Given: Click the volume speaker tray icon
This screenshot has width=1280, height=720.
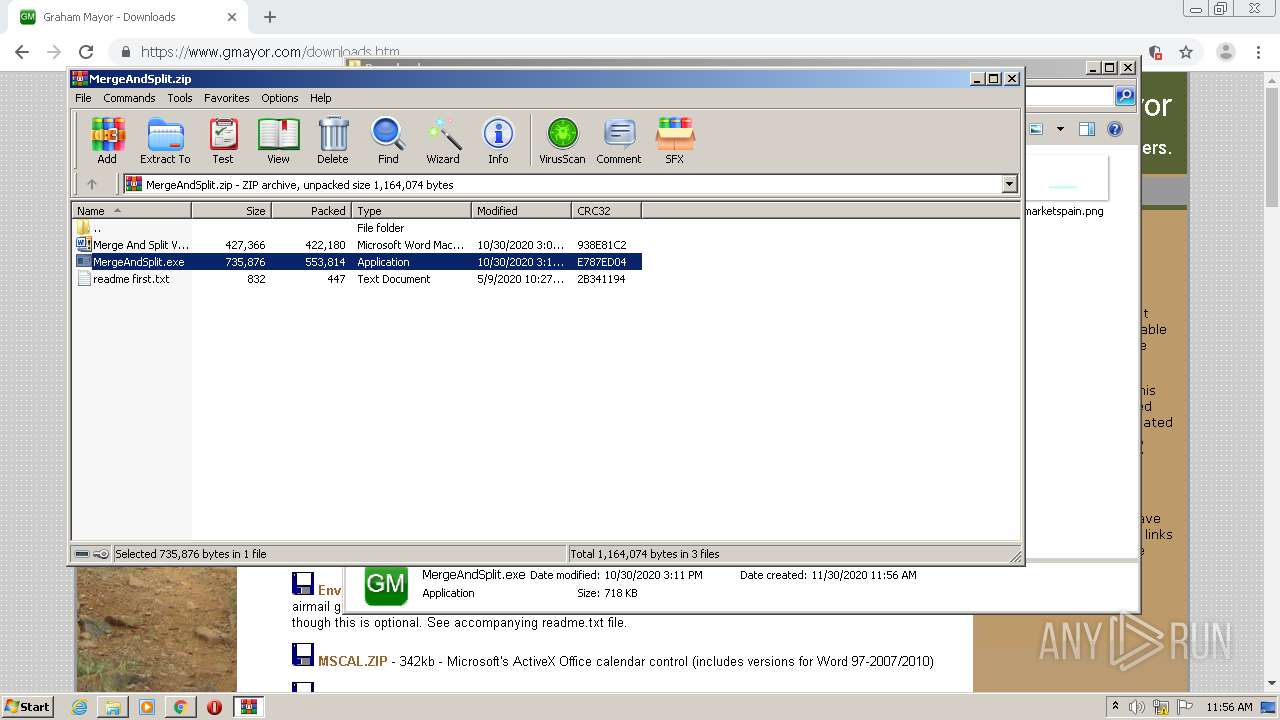Looking at the screenshot, I should [x=1137, y=707].
